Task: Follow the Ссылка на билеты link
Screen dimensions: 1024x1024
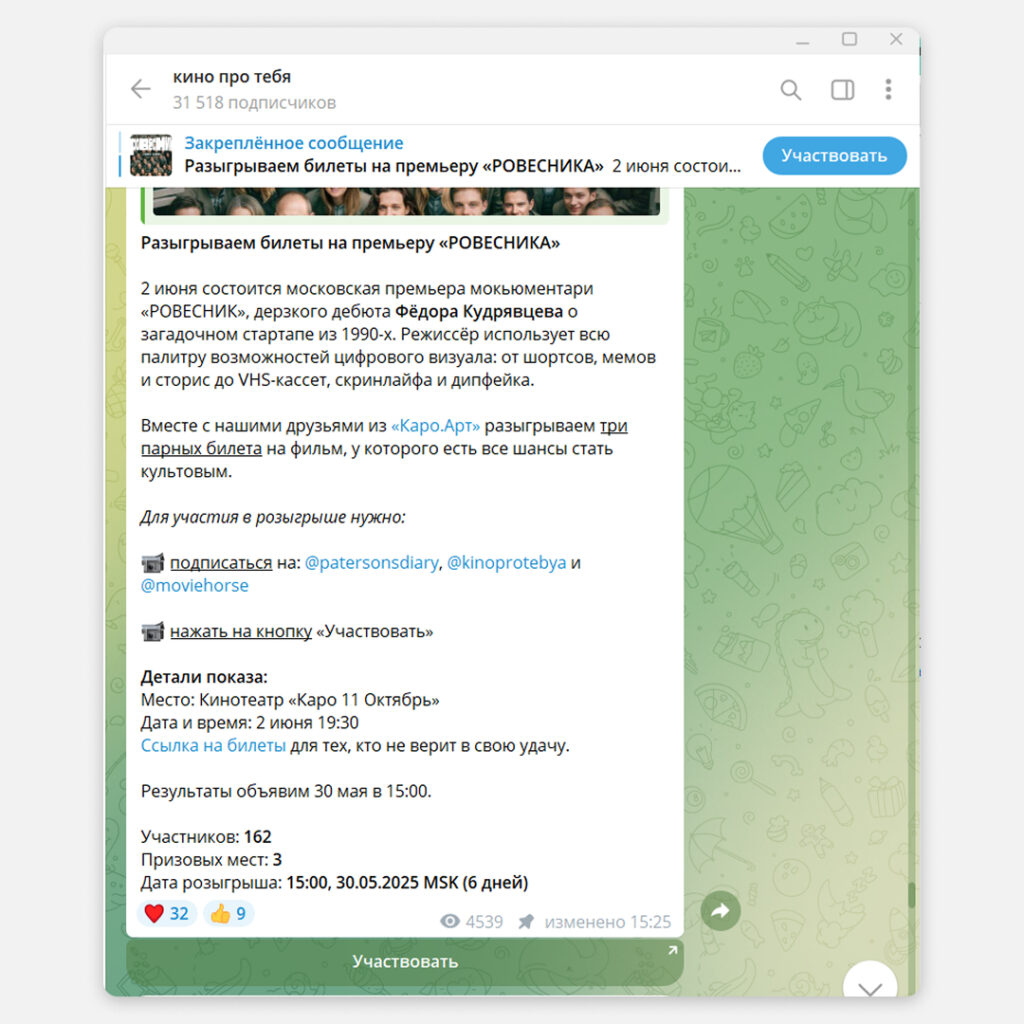Action: click(x=213, y=745)
